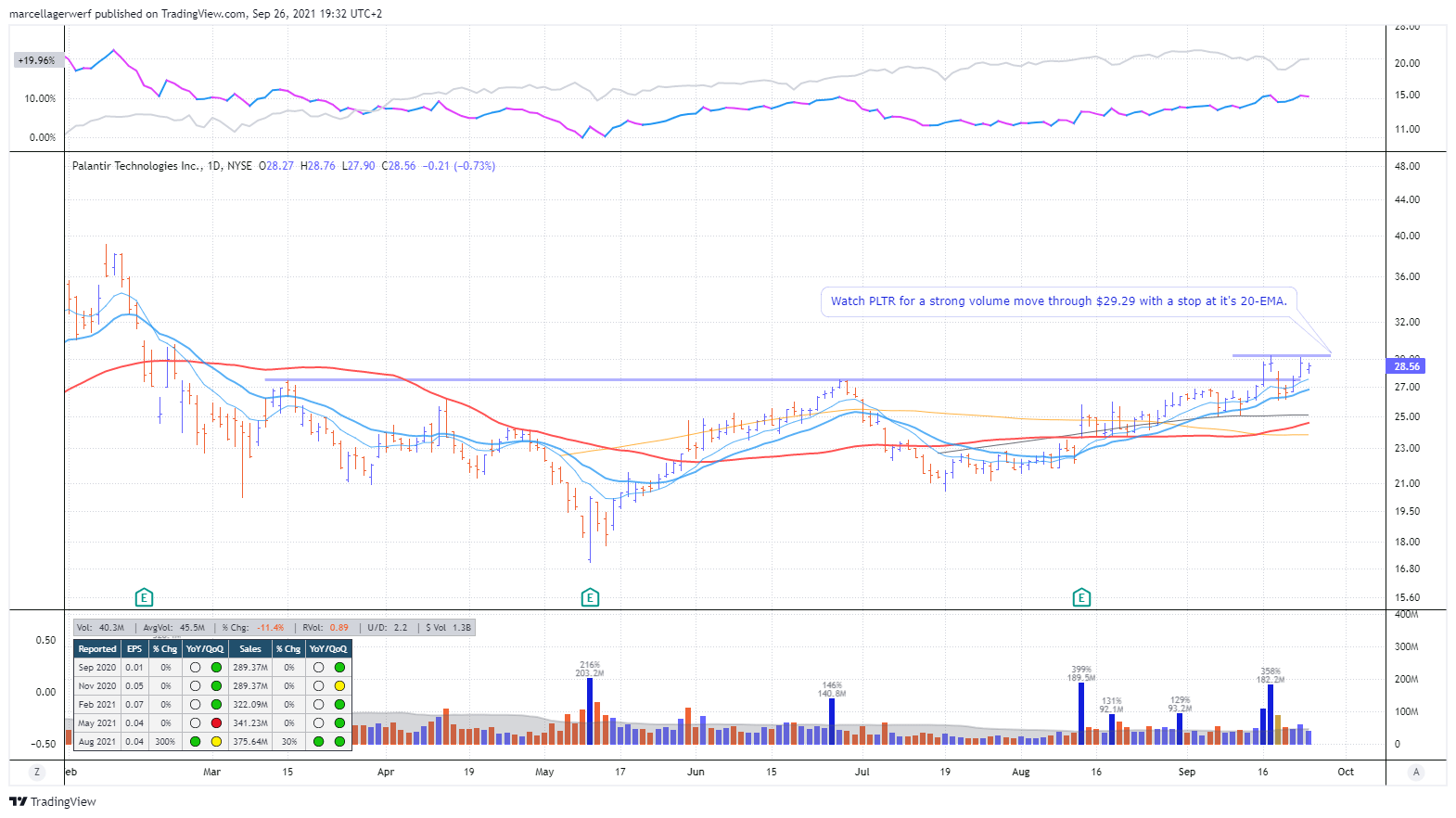The image size is (1456, 818).
Task: Click the 'U/D: 2.2' stat
Action: coord(388,628)
